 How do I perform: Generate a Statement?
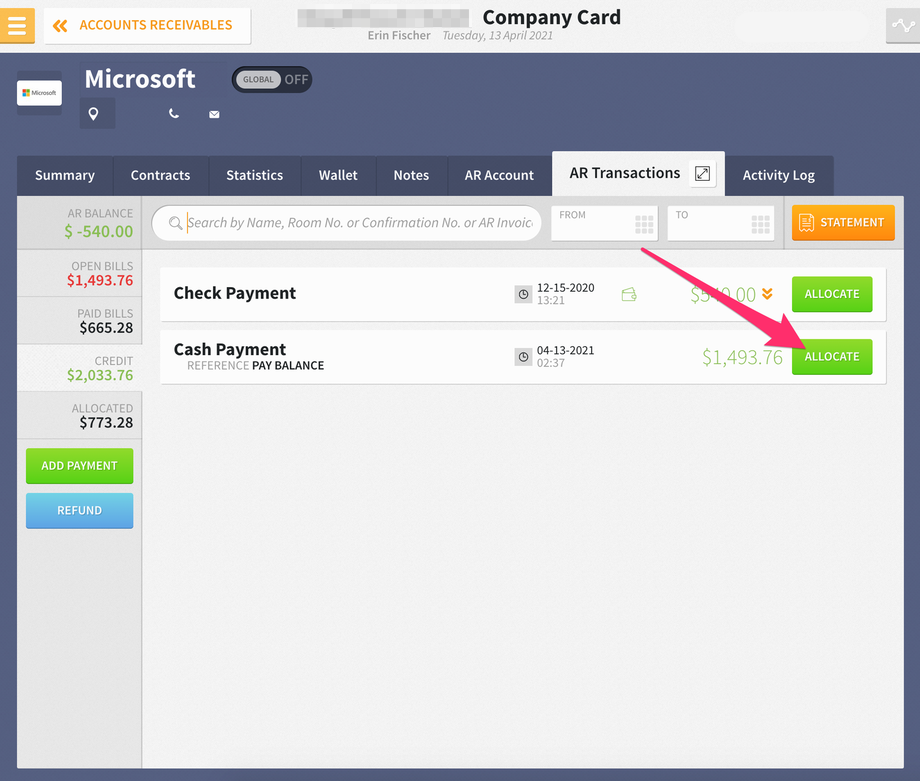point(843,222)
